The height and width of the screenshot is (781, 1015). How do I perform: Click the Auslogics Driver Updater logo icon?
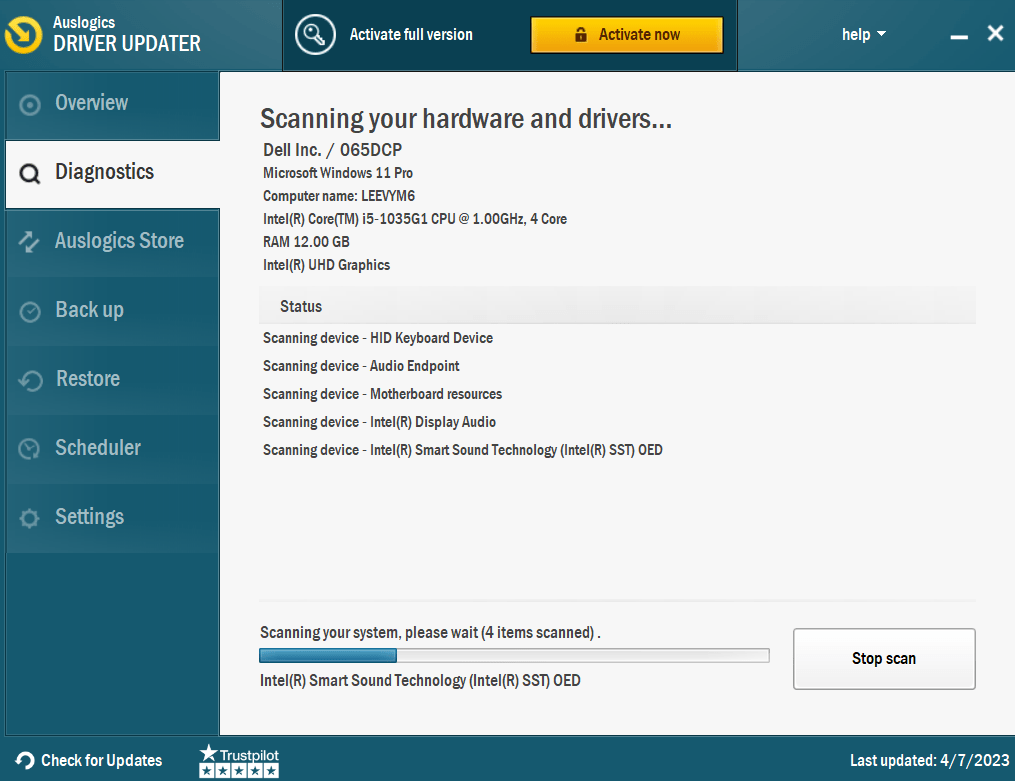pos(24,34)
